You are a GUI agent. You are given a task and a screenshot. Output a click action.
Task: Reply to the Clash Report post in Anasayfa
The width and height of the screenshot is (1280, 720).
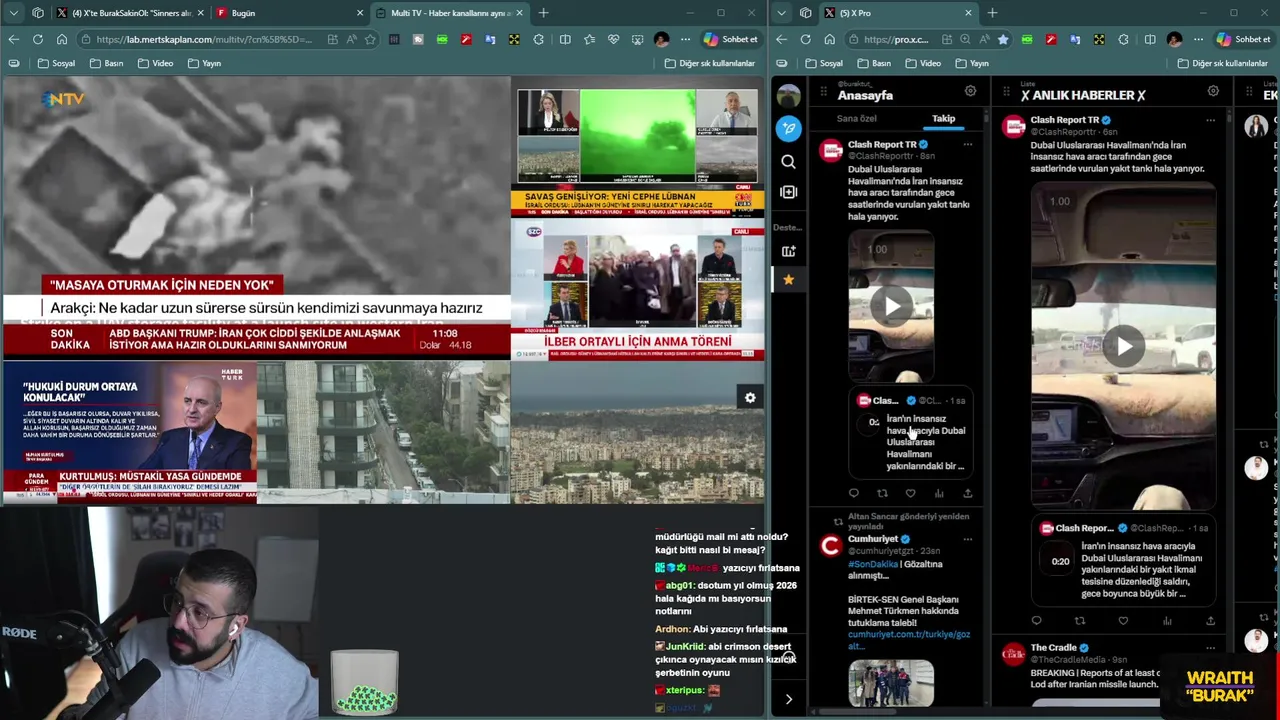(853, 493)
